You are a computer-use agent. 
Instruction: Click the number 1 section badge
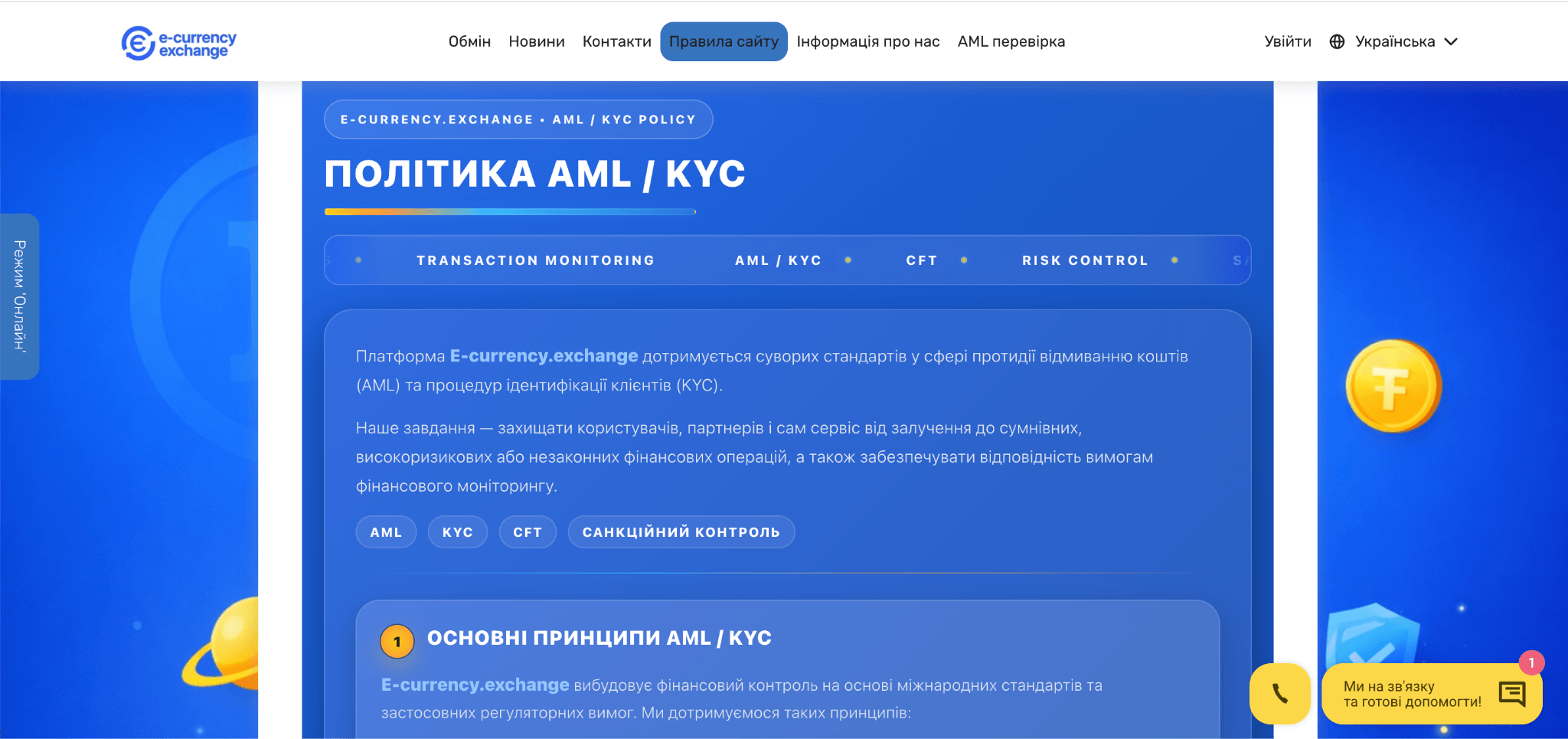tap(397, 642)
